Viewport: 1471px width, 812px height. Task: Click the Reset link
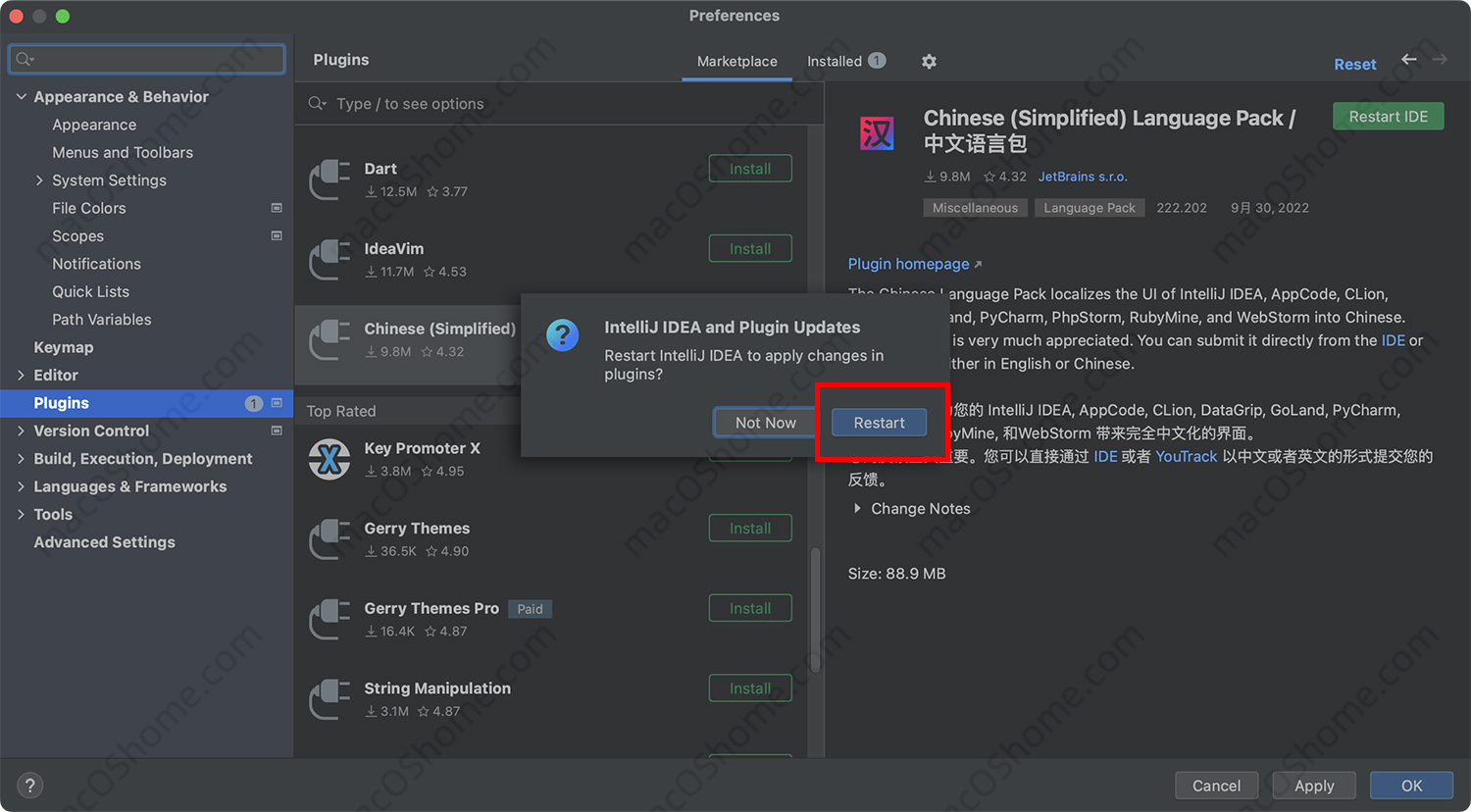(x=1355, y=64)
